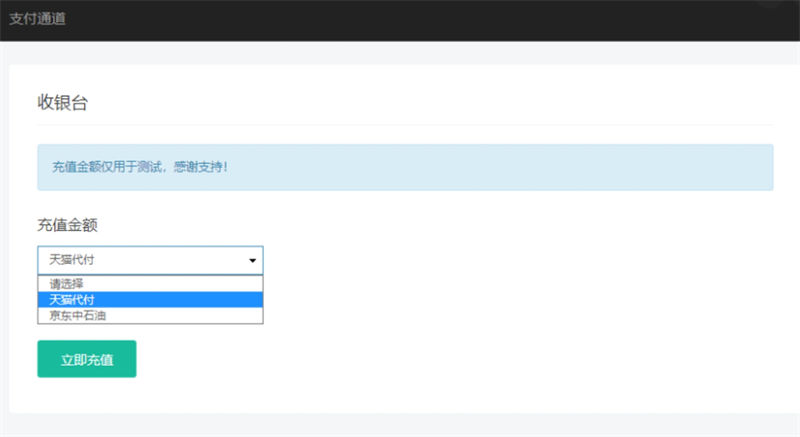Viewport: 800px width, 437px height.
Task: Click the 充值金额 field label
Action: (x=67, y=224)
